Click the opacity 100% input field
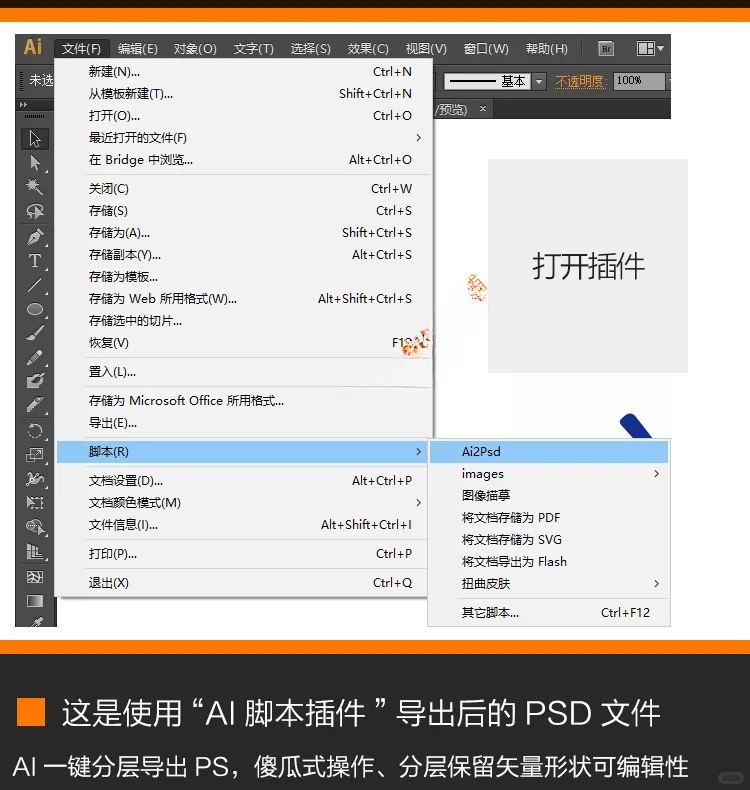 pyautogui.click(x=639, y=81)
